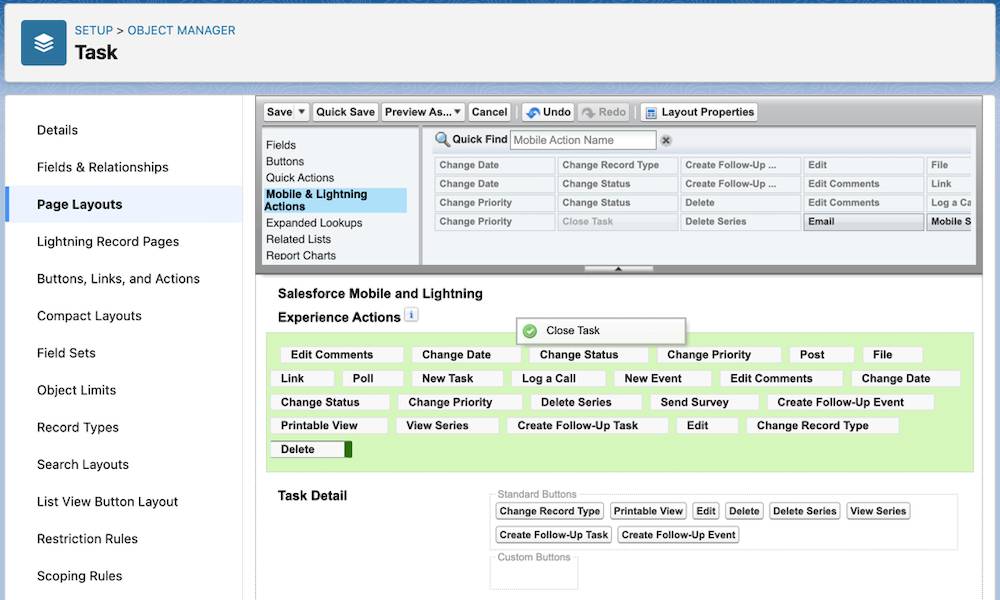Click Delete Series standard button
This screenshot has width=1000, height=600.
pos(804,511)
